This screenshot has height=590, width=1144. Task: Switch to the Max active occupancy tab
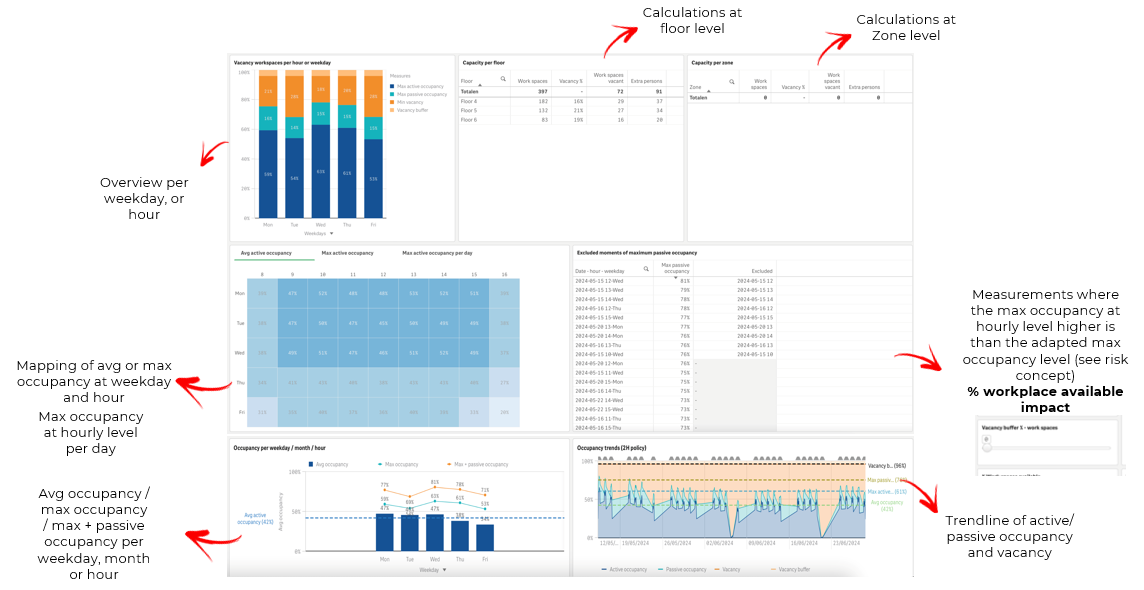click(x=347, y=253)
